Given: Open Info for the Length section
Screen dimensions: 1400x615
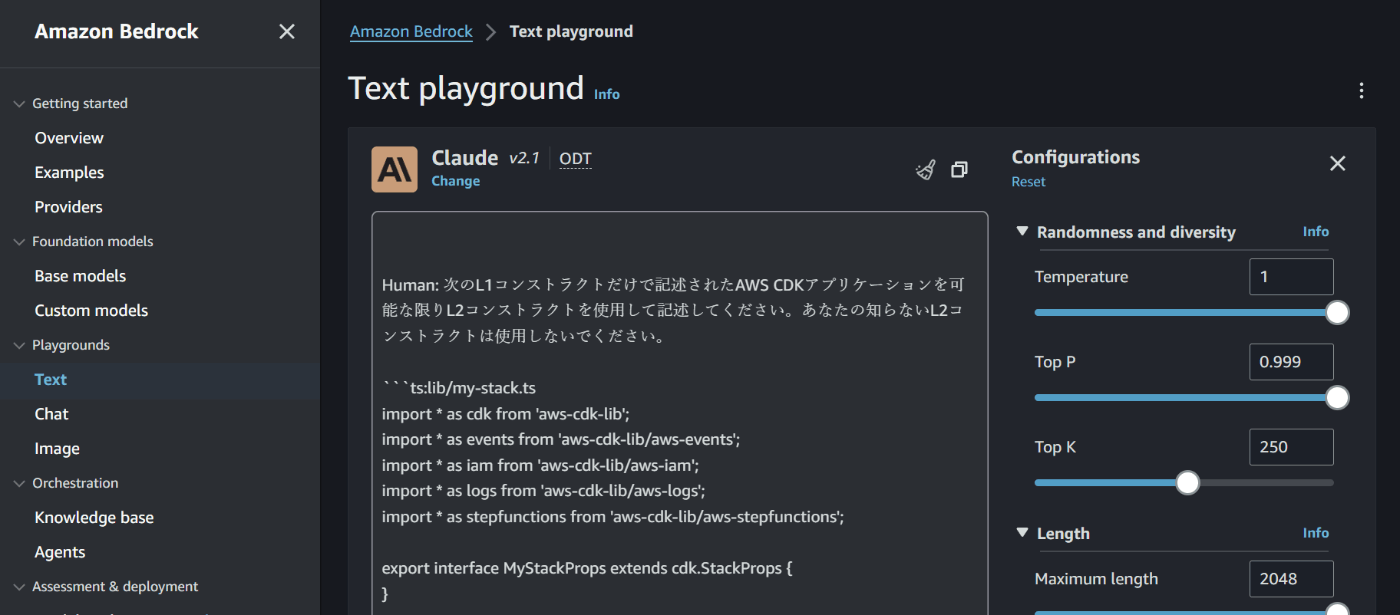Looking at the screenshot, I should [1316, 533].
